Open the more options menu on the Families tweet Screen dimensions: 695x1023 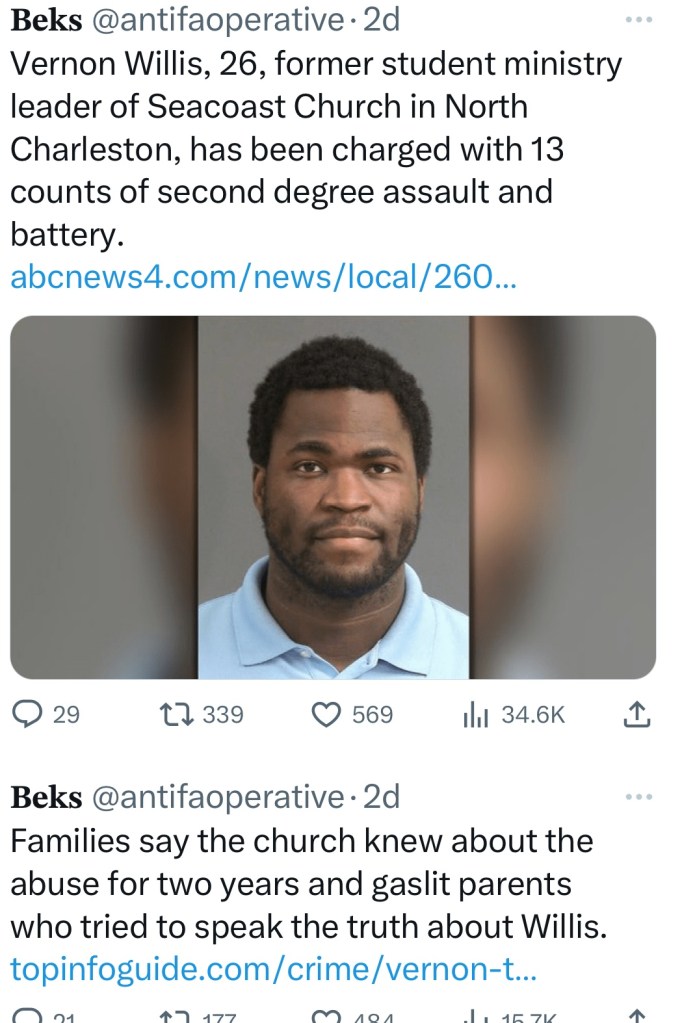[638, 797]
